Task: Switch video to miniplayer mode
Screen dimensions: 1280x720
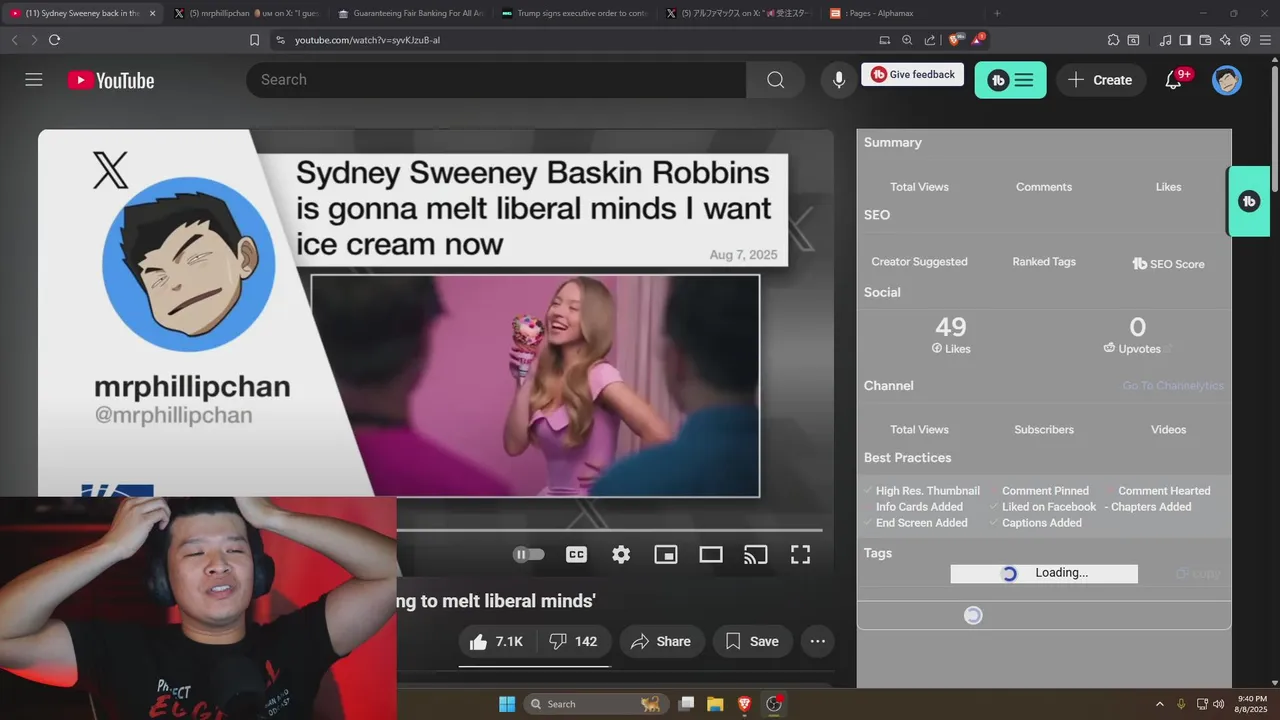Action: click(666, 554)
